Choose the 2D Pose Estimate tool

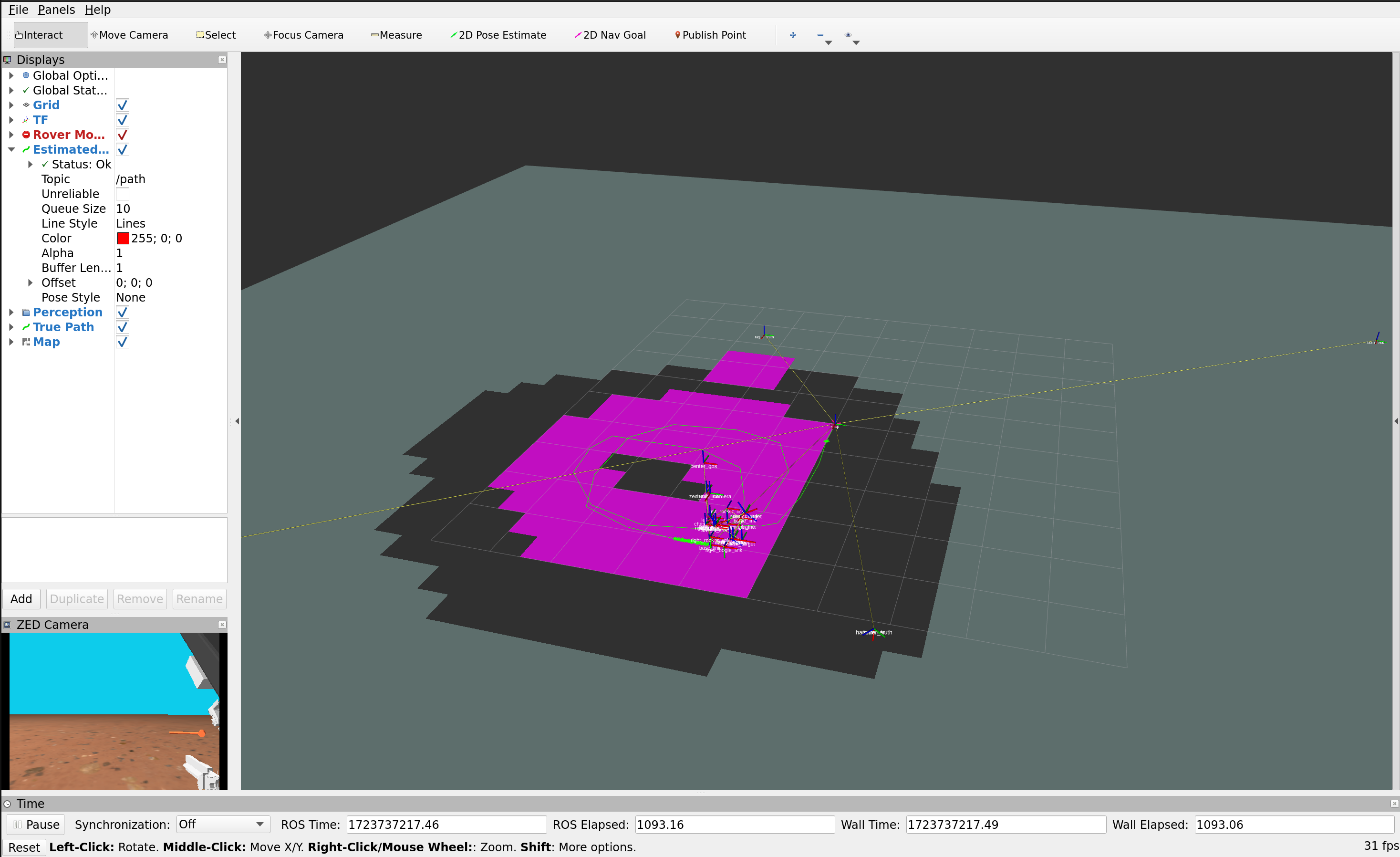click(x=498, y=35)
